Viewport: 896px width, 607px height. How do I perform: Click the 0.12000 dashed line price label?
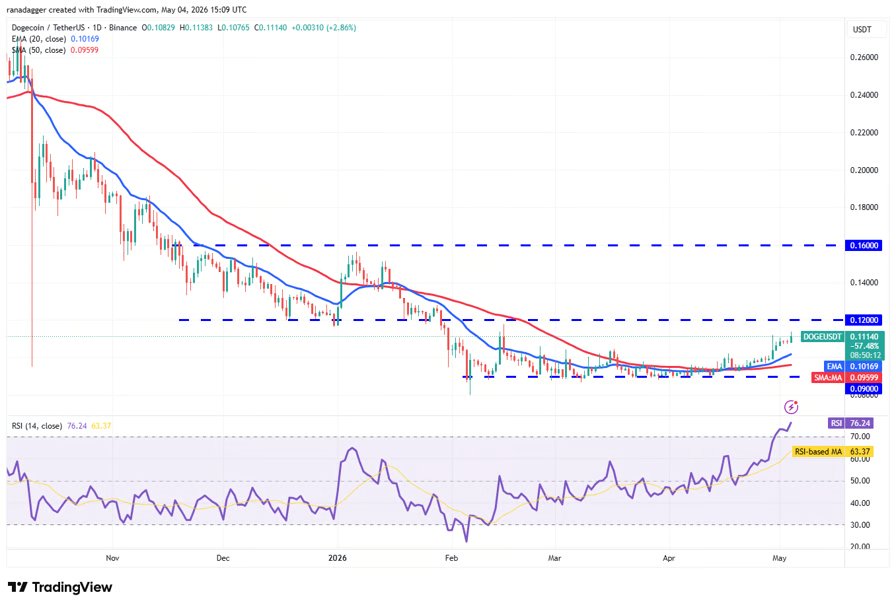(x=864, y=320)
